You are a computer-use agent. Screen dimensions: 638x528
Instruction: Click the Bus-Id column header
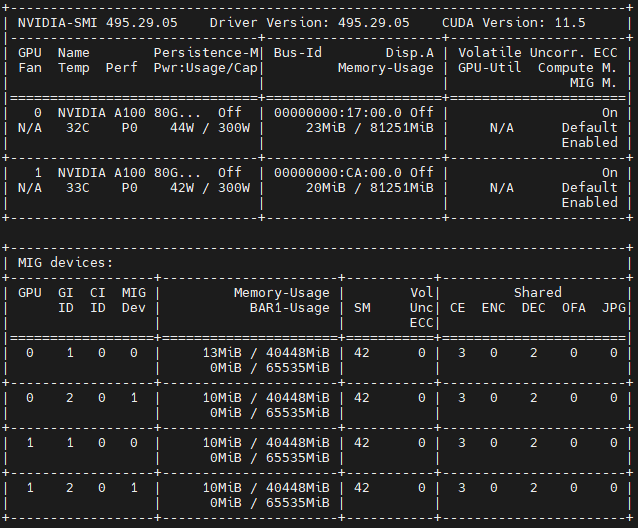pyautogui.click(x=298, y=53)
